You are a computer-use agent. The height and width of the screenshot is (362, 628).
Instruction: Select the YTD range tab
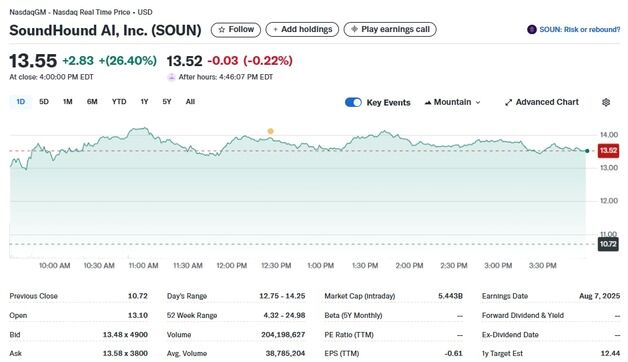(119, 102)
